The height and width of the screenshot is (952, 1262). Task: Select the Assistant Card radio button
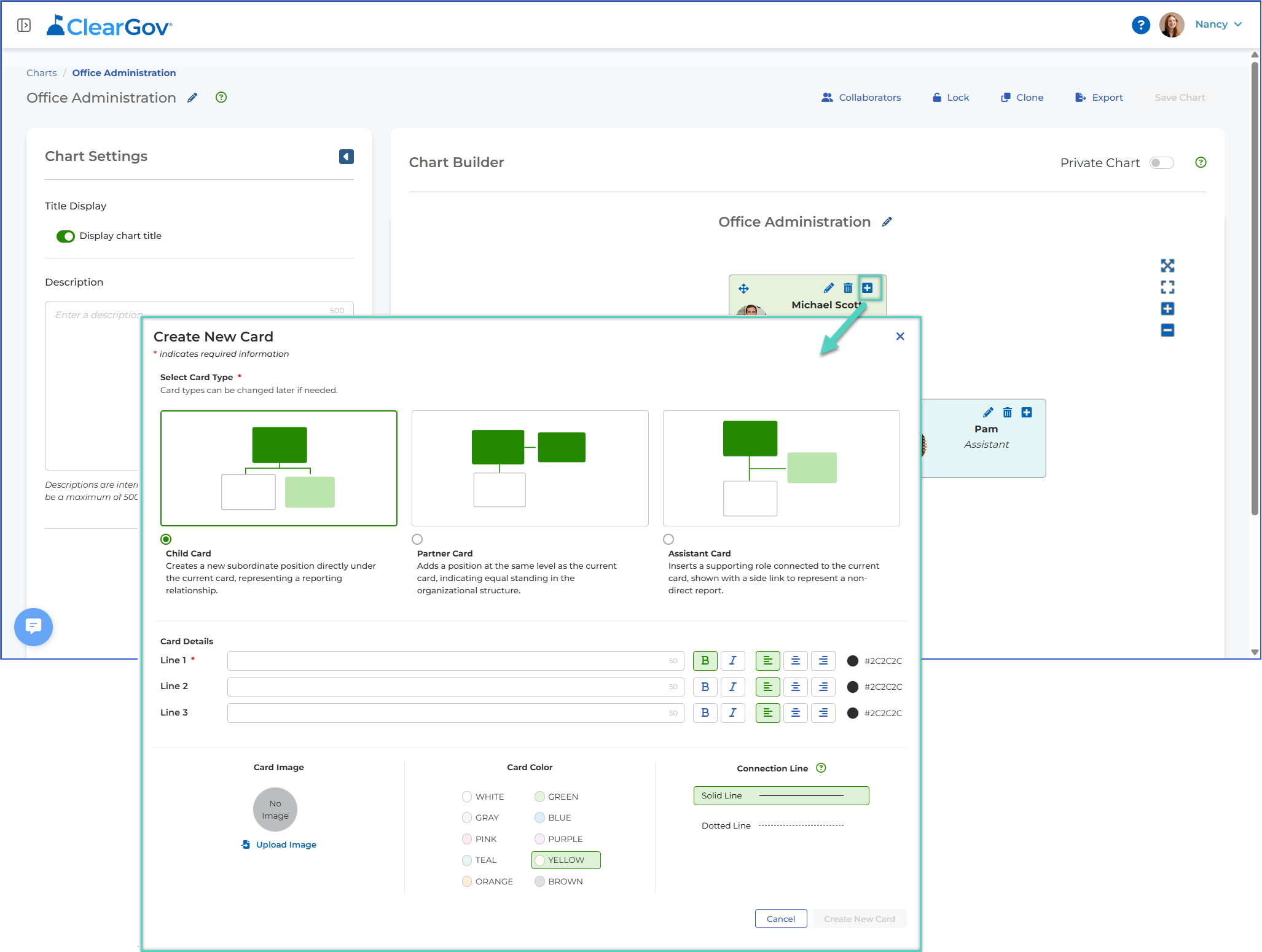(668, 539)
